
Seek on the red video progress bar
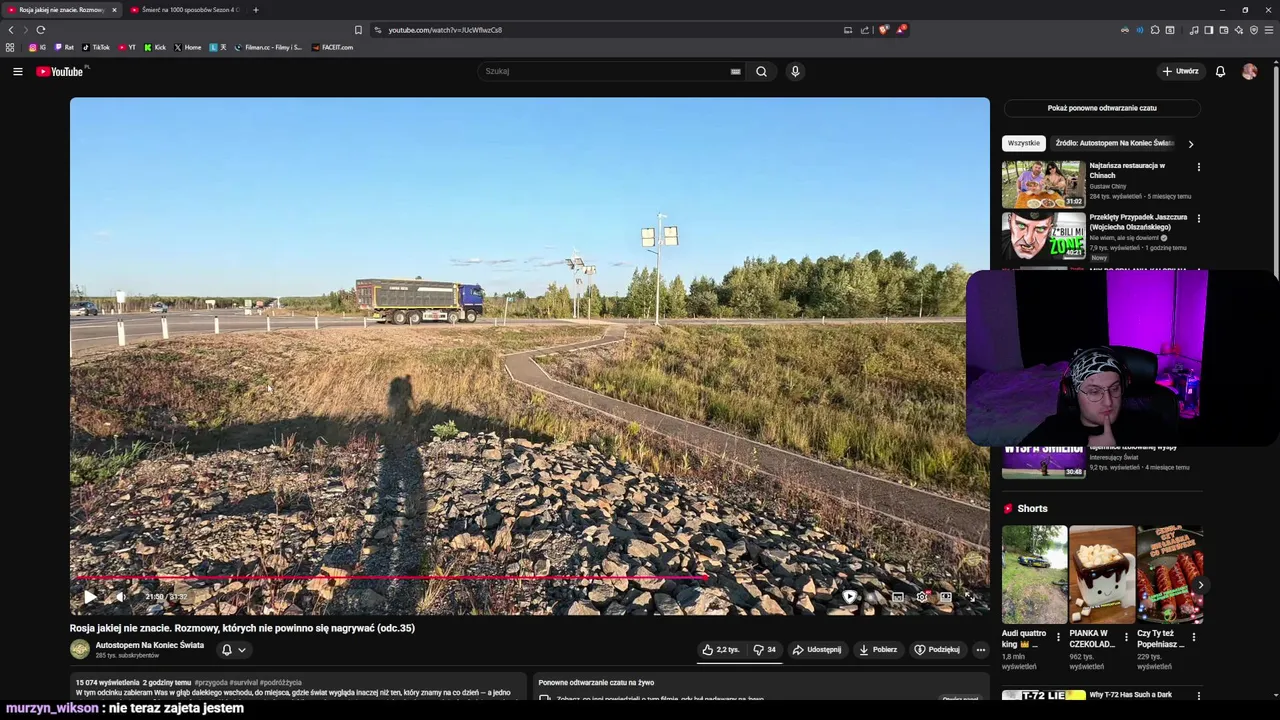click(529, 577)
